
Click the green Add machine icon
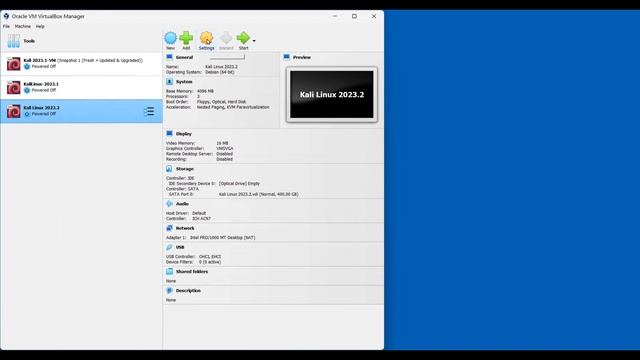click(186, 38)
